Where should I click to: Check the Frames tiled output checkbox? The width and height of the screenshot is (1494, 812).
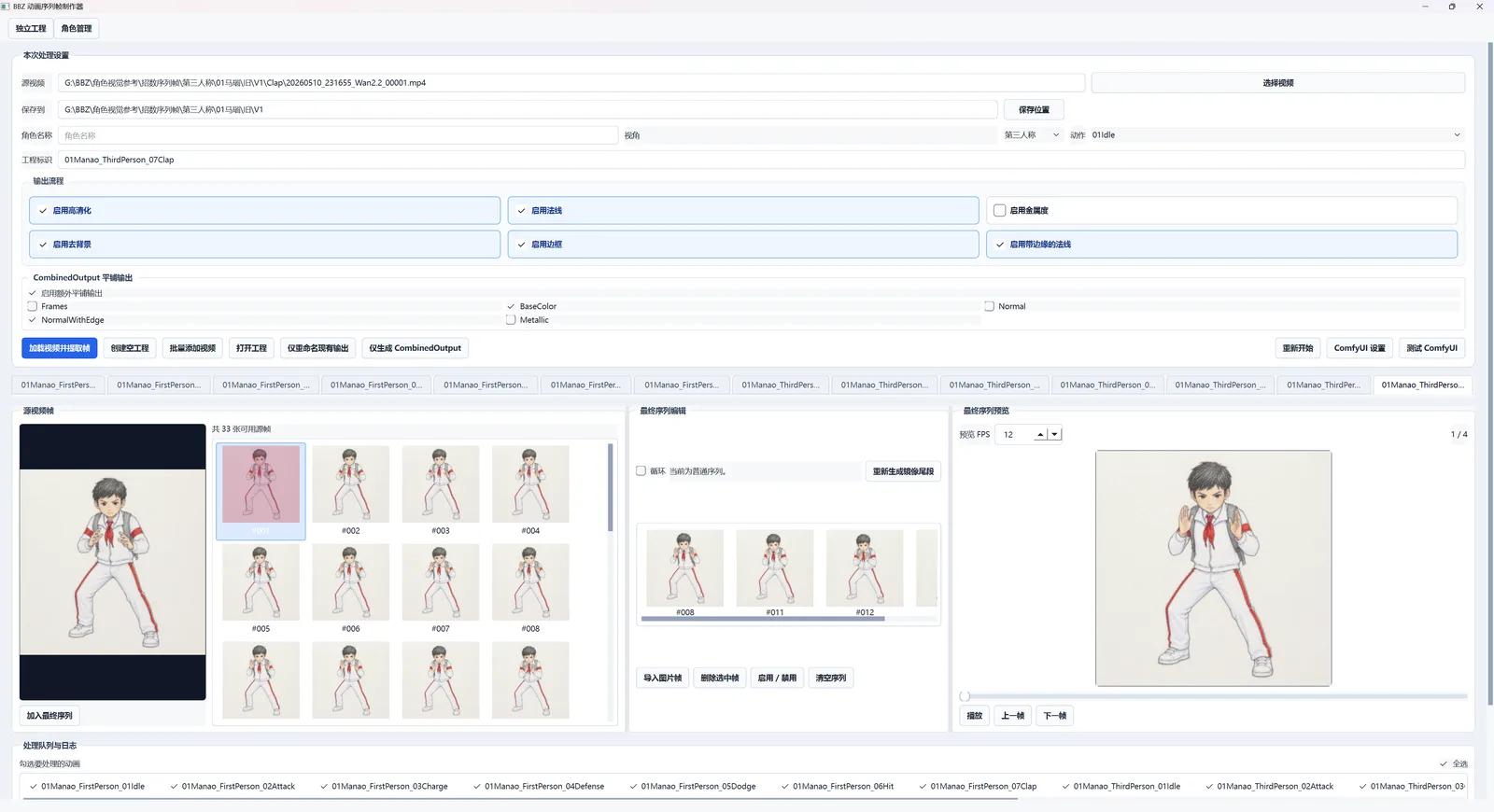(x=33, y=306)
